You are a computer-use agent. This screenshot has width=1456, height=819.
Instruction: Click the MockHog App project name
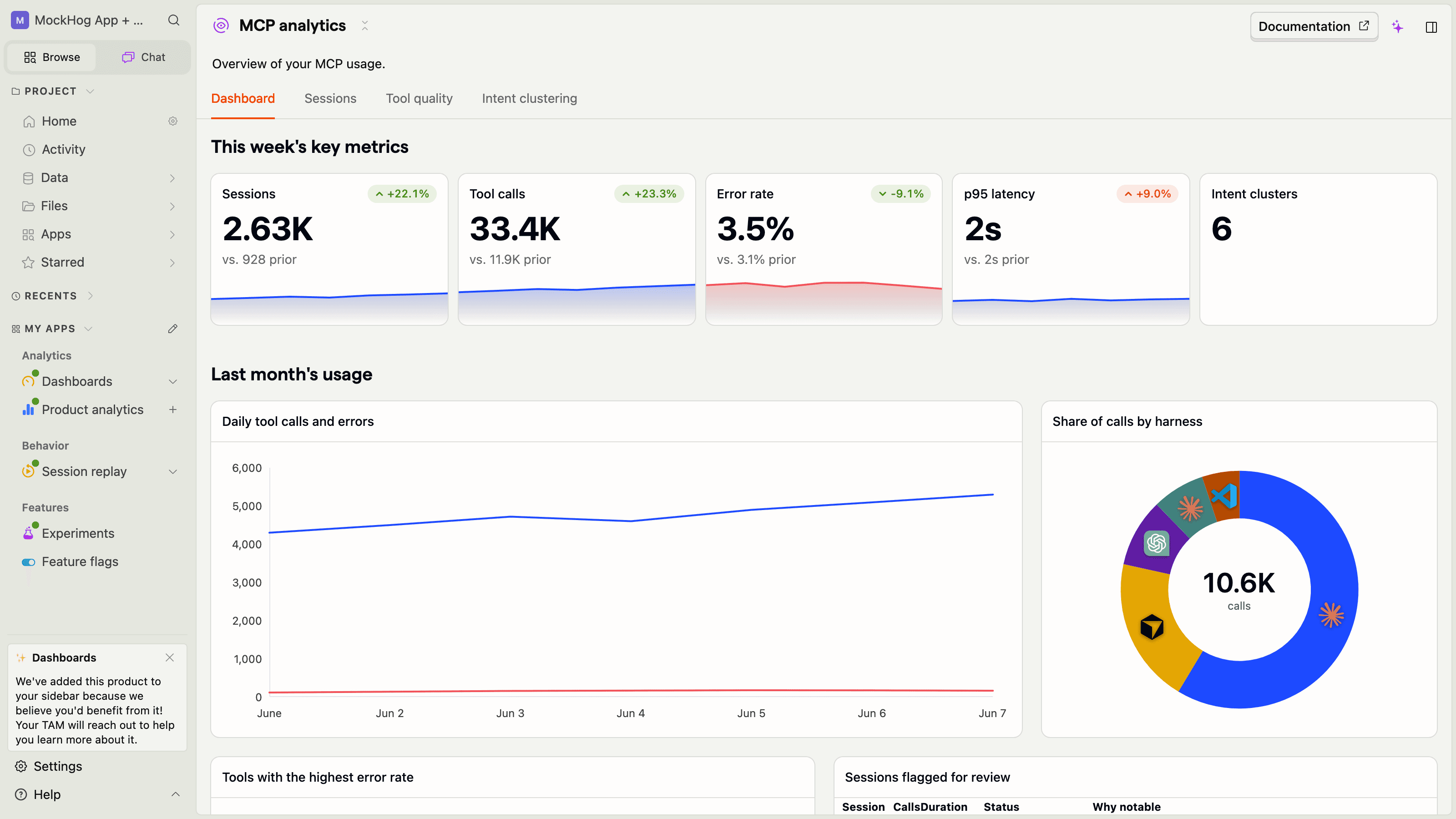[89, 20]
